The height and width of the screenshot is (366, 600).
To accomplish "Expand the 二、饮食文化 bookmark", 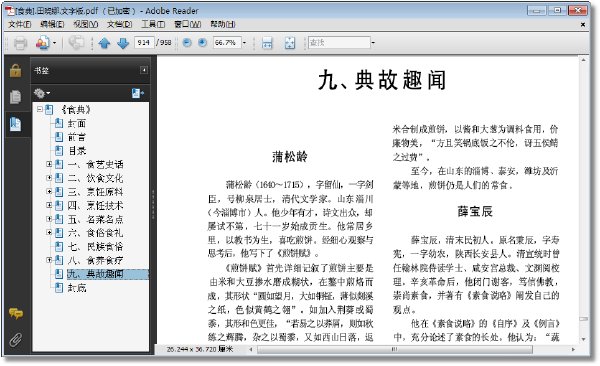I will click(x=49, y=178).
